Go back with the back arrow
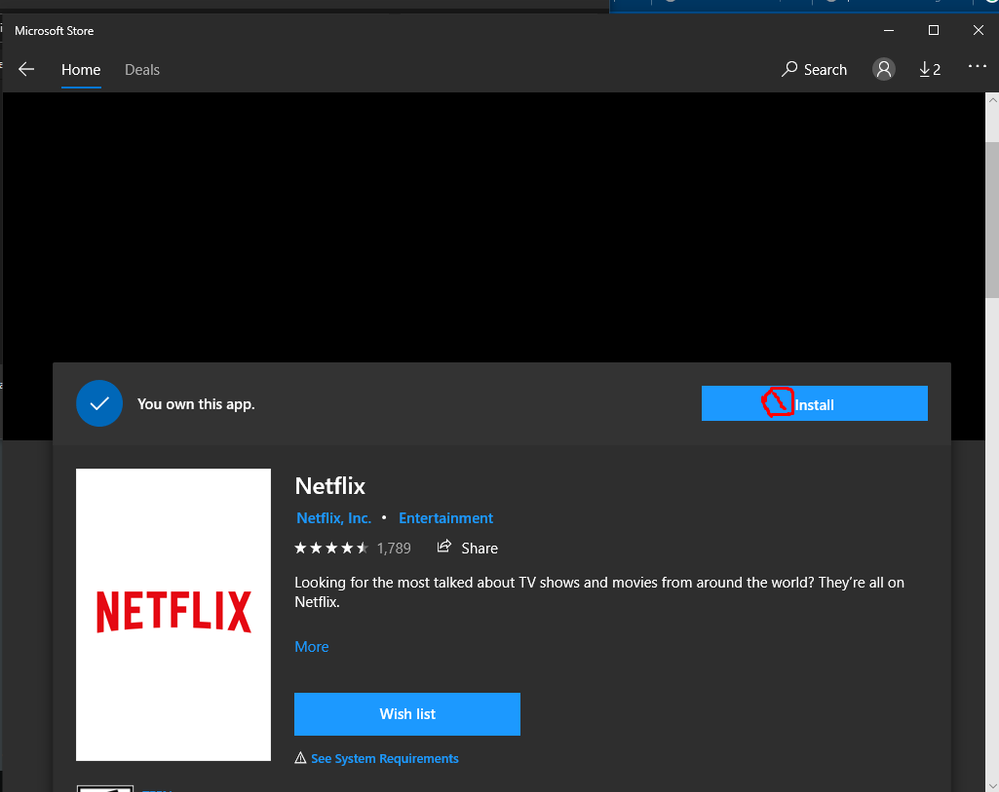The height and width of the screenshot is (792, 999). [x=26, y=69]
